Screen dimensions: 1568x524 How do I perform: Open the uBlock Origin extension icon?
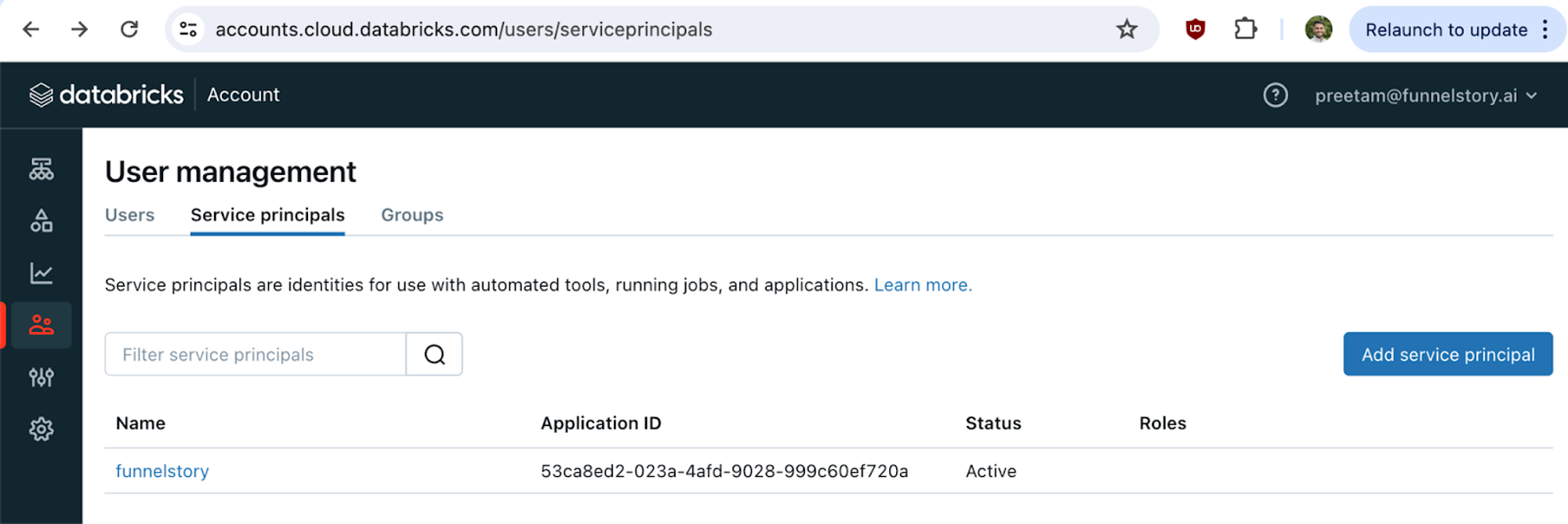coord(1196,30)
